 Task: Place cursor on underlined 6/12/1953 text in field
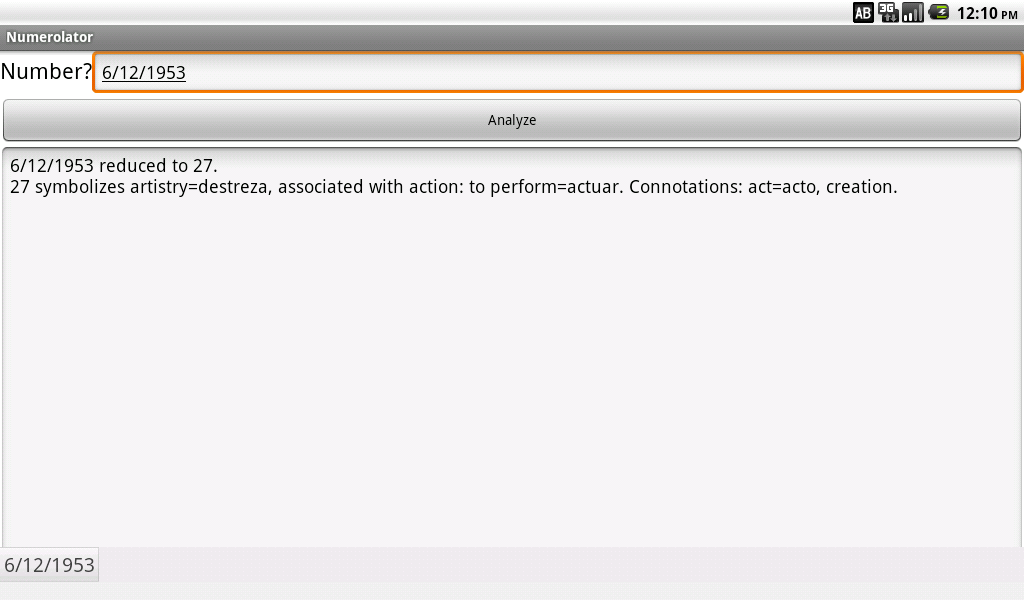click(144, 72)
